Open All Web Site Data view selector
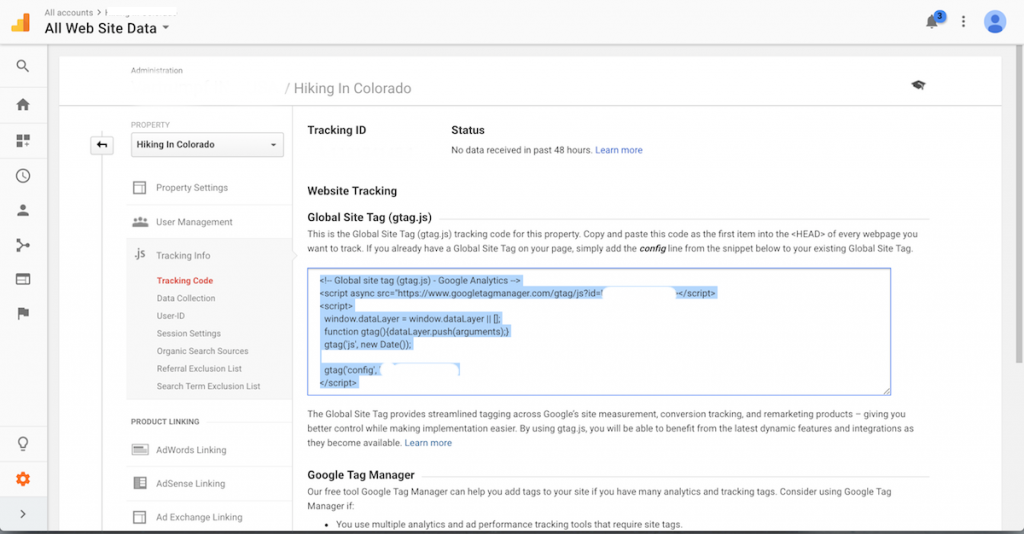This screenshot has height=534, width=1024. [x=106, y=28]
